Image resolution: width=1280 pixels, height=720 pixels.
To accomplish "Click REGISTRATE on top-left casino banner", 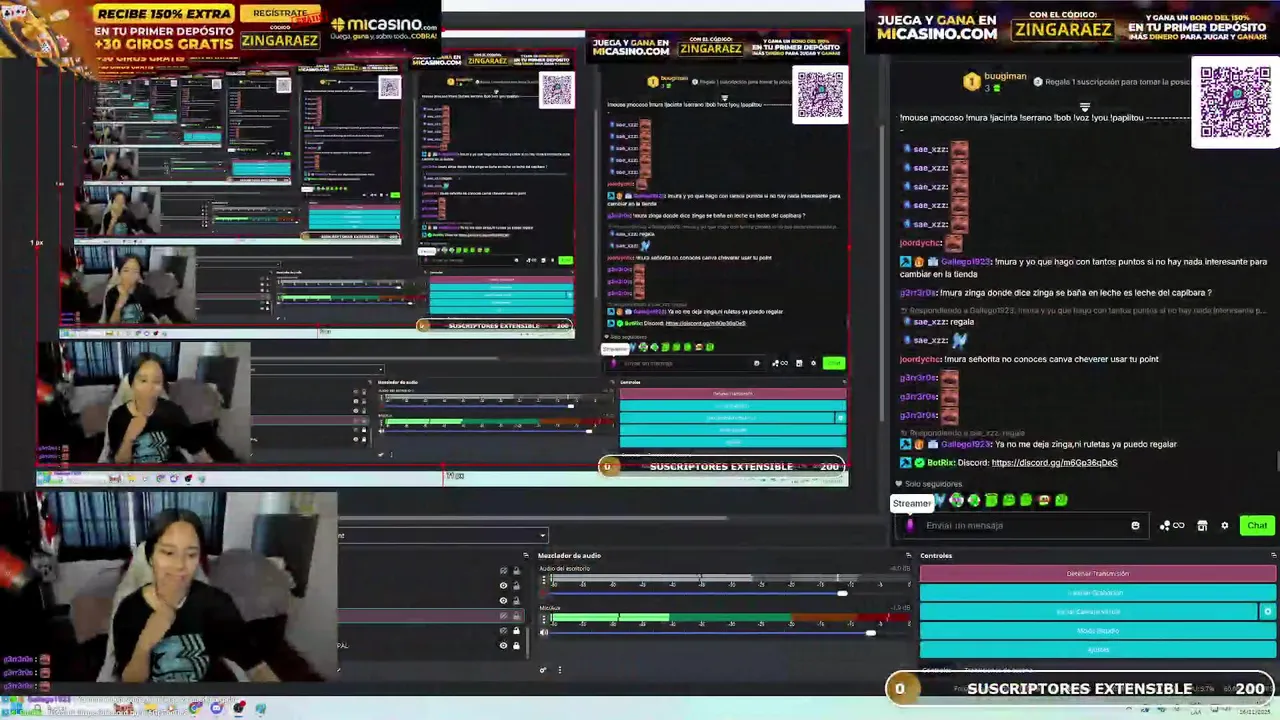I will 280,13.
